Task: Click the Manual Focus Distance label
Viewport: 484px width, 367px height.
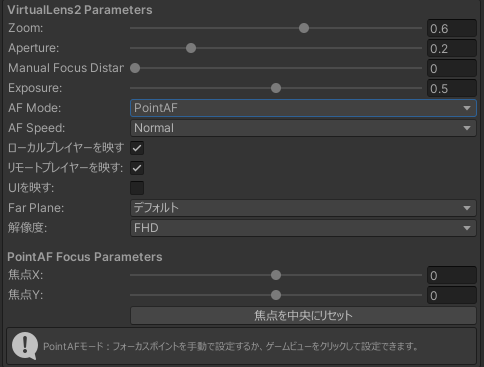Action: [66, 68]
